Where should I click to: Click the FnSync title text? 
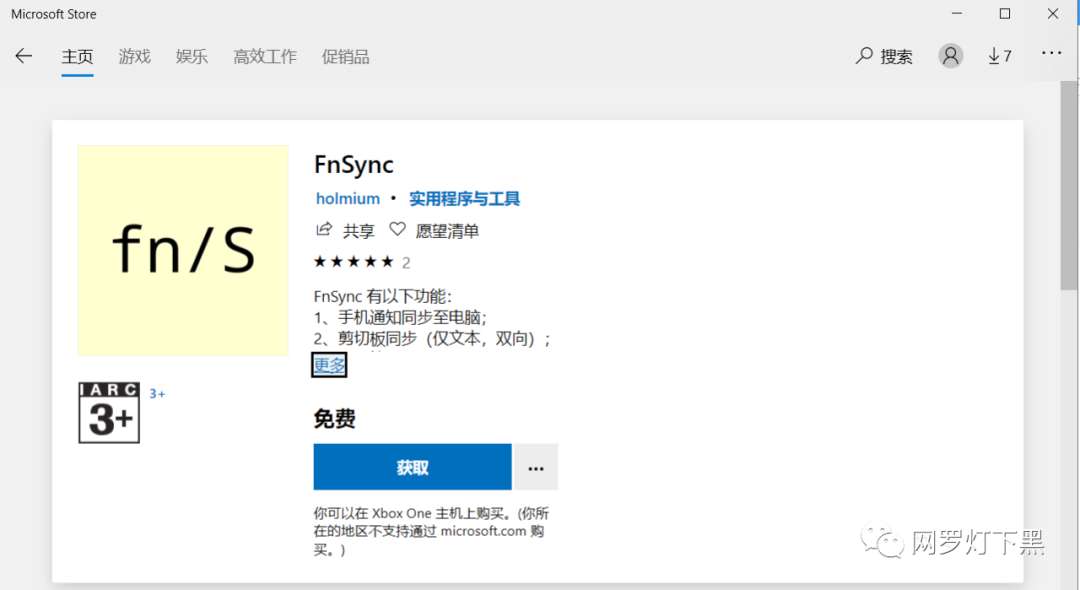[x=353, y=165]
